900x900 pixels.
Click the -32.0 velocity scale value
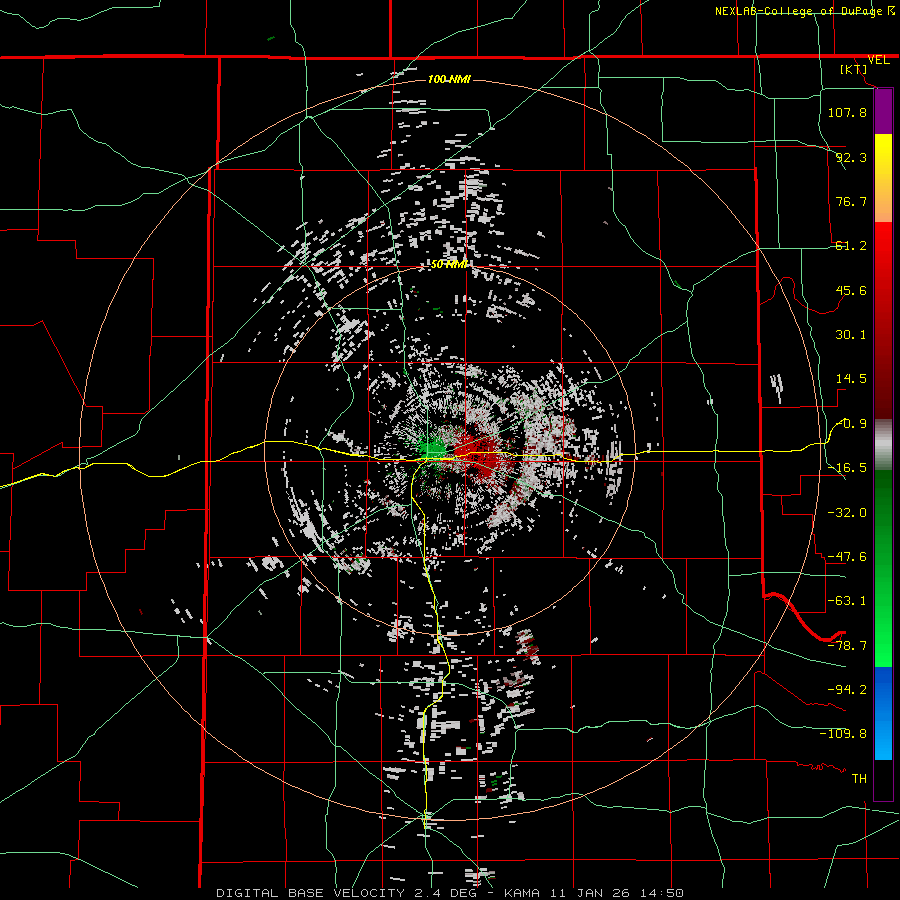click(x=847, y=513)
